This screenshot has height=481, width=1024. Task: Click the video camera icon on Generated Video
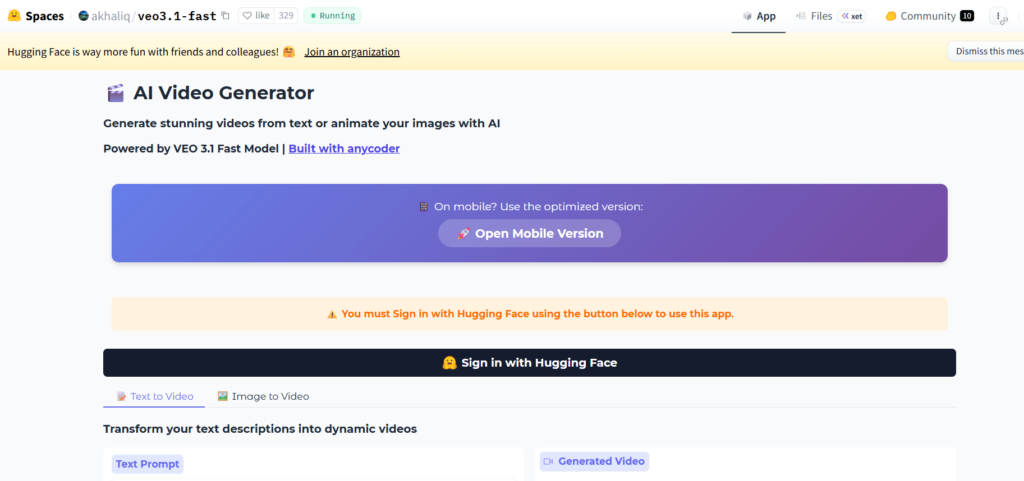pos(548,461)
